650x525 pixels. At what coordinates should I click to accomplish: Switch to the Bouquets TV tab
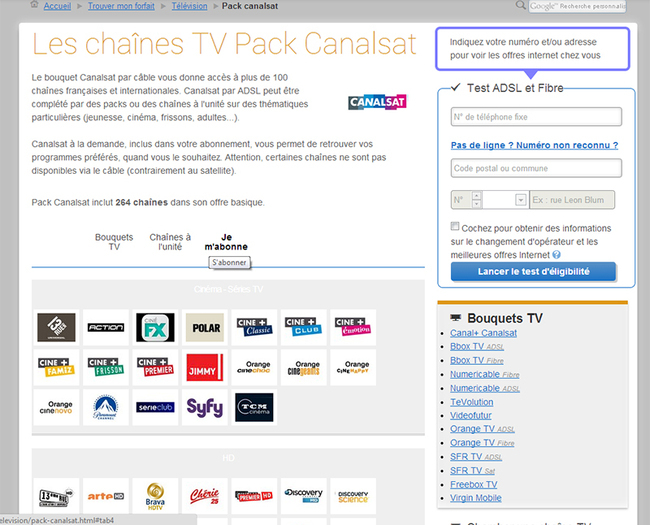[x=114, y=242]
